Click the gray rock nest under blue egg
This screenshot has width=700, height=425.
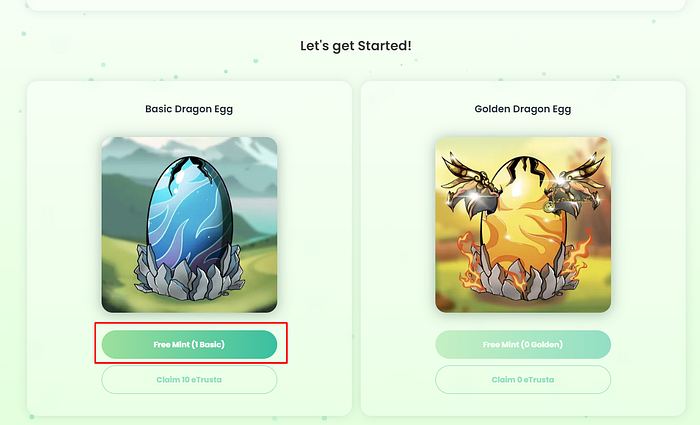coord(189,275)
